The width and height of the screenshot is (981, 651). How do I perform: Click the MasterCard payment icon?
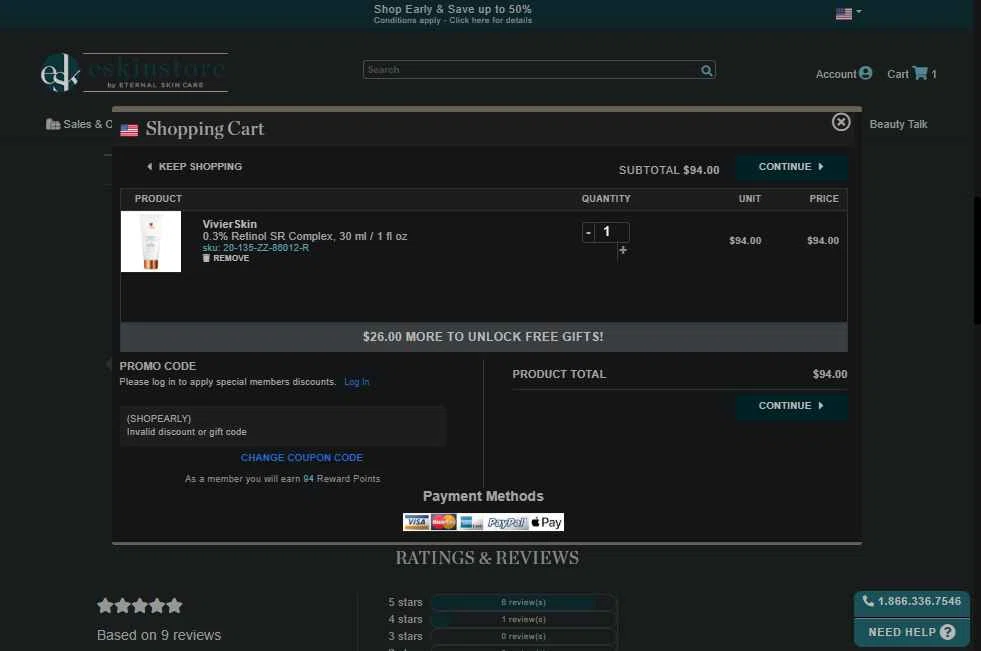(444, 522)
